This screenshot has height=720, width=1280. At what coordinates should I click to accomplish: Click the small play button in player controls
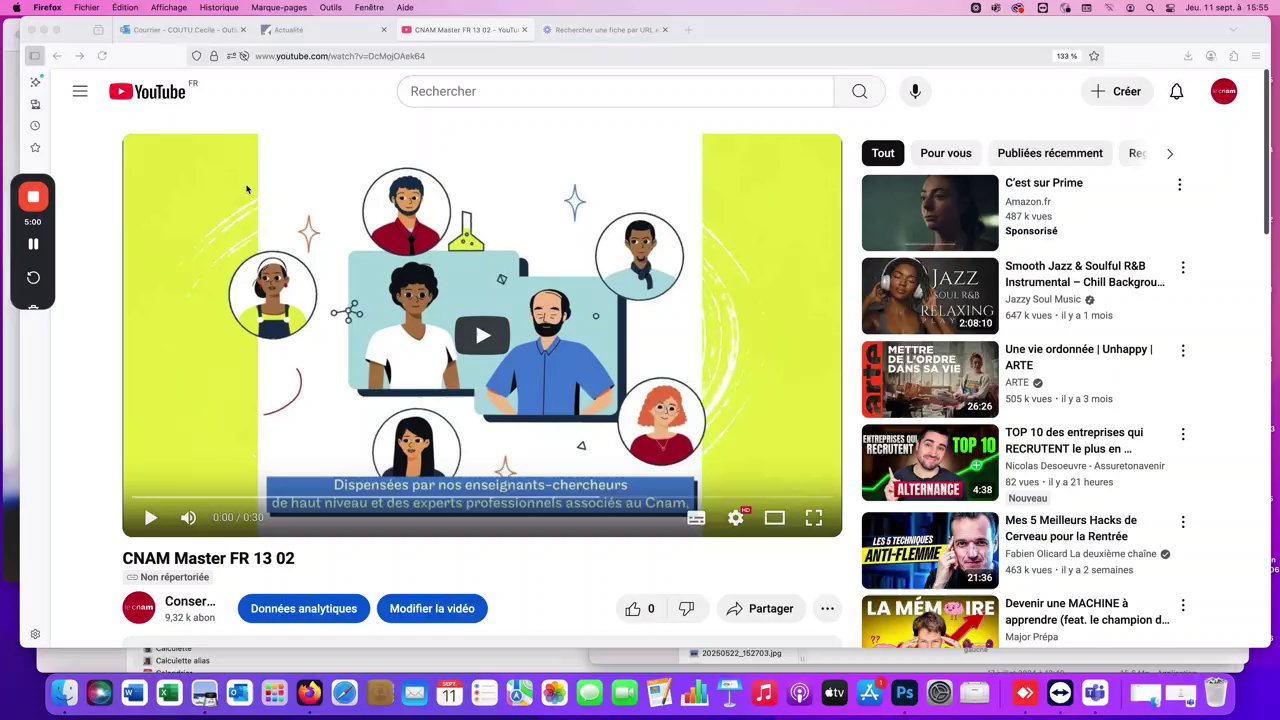tap(150, 517)
